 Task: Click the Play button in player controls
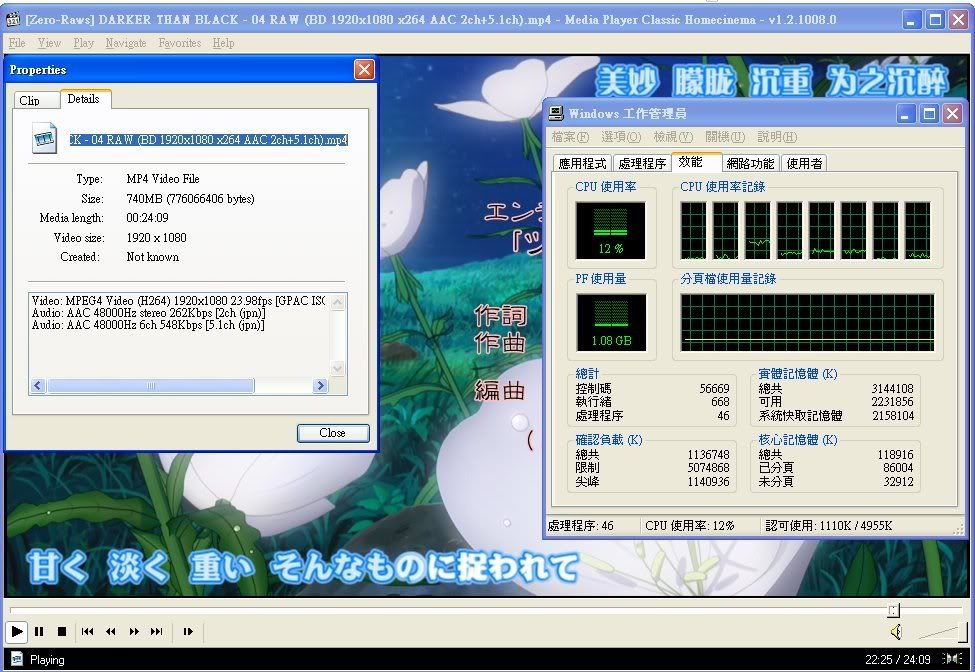pos(17,632)
